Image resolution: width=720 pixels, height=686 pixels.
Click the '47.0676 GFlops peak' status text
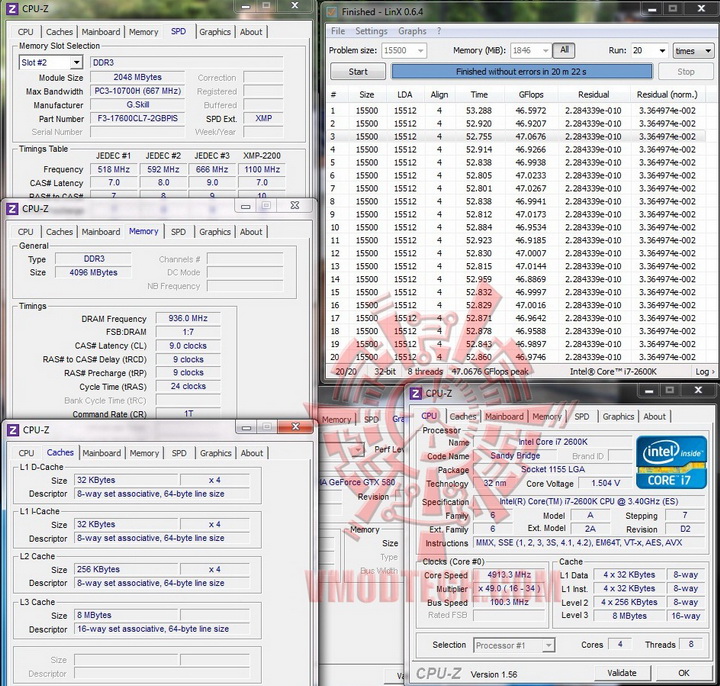[x=490, y=371]
